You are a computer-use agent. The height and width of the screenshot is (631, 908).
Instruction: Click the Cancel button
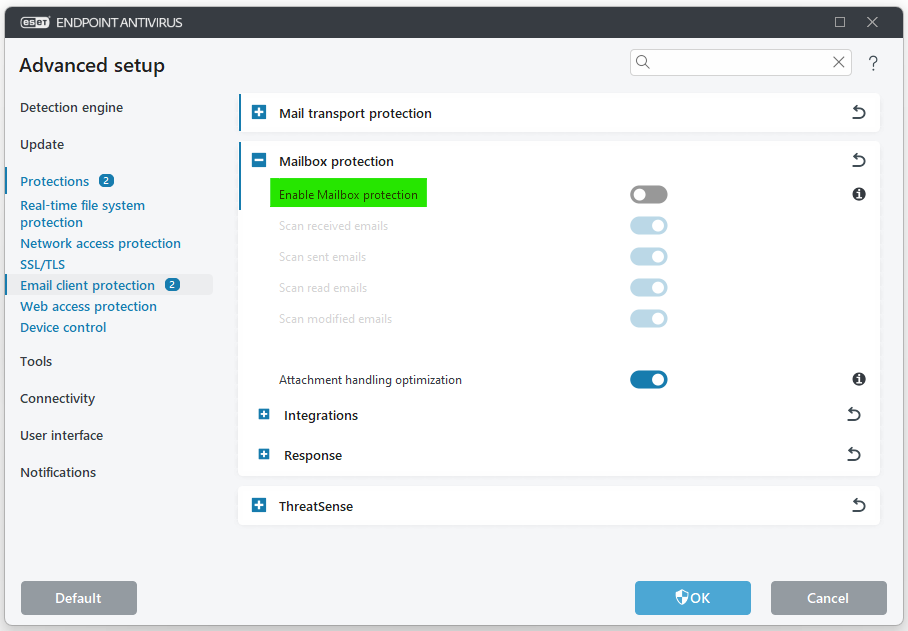829,598
